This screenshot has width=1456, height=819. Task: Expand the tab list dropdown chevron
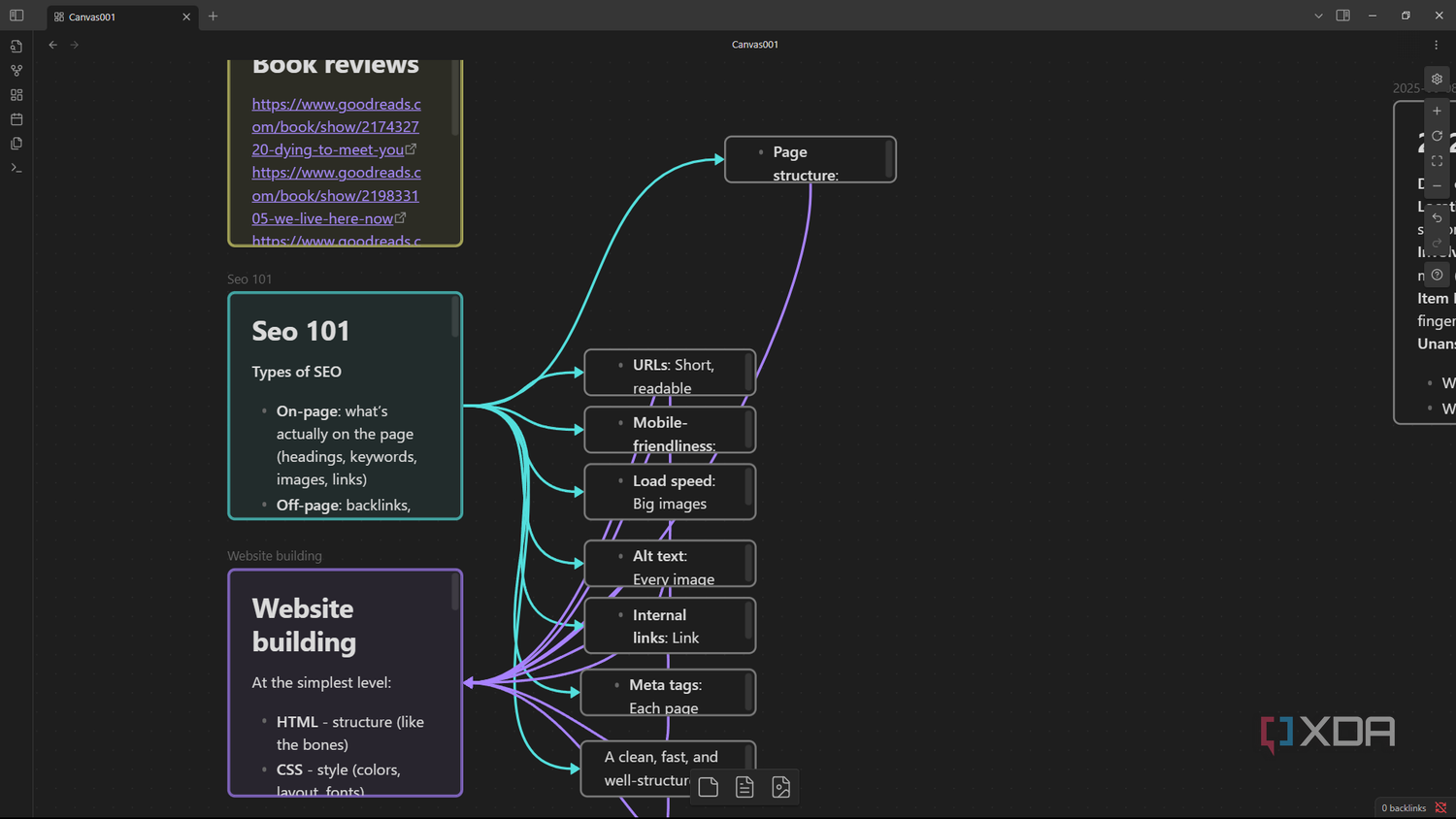tap(1318, 16)
